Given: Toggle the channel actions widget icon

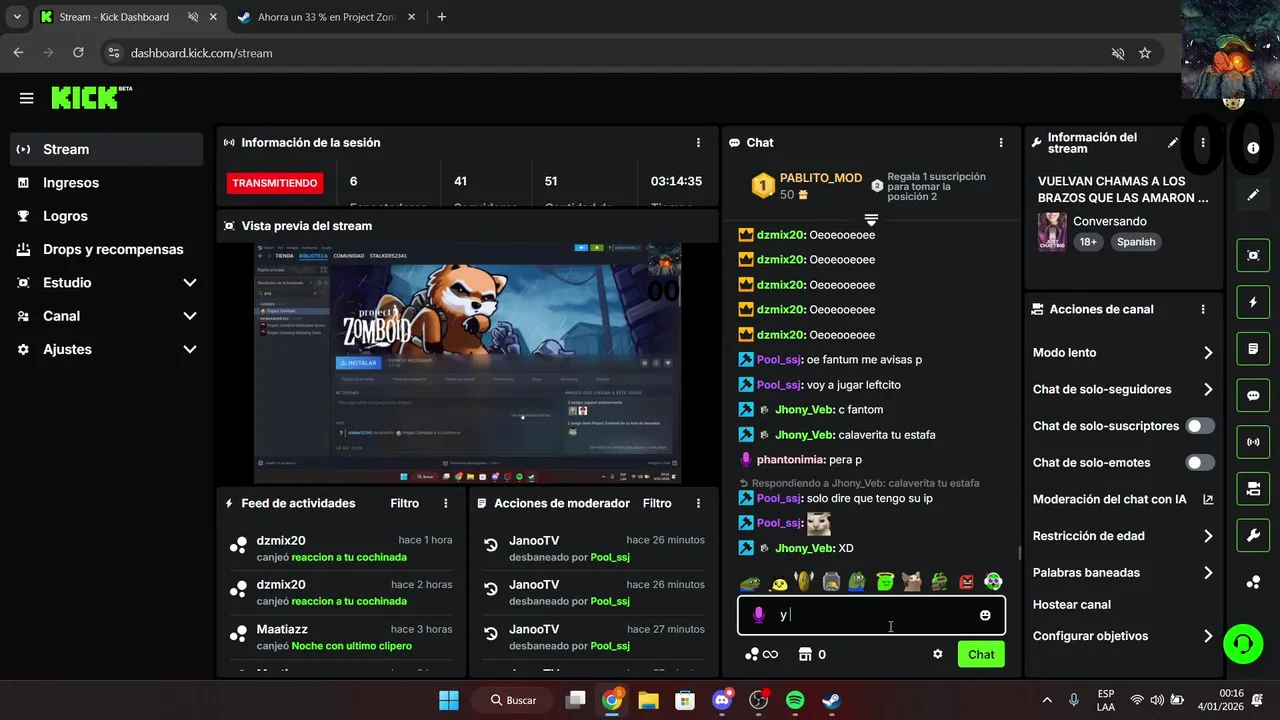Looking at the screenshot, I should coord(1253,489).
